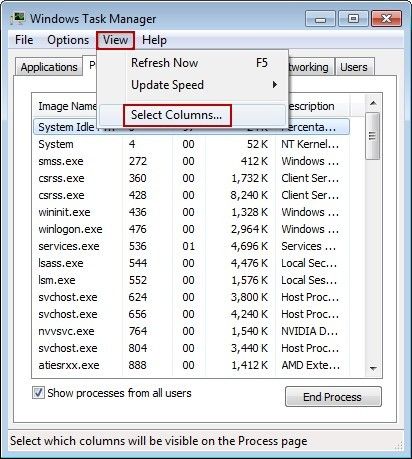Maximize the Task Manager window

pyautogui.click(x=353, y=19)
